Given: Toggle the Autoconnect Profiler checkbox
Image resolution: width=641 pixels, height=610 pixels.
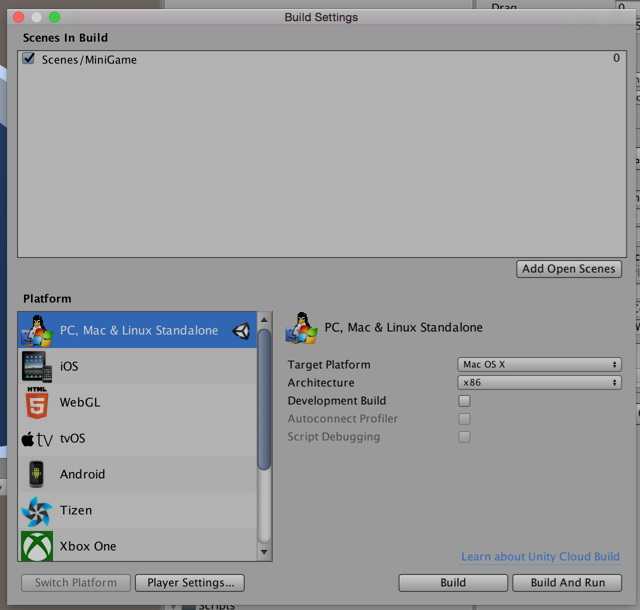Looking at the screenshot, I should (x=464, y=419).
